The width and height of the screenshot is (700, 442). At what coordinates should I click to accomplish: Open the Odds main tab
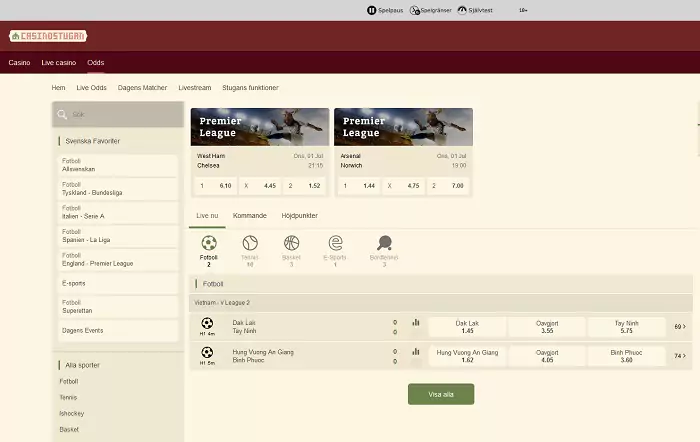[96, 63]
